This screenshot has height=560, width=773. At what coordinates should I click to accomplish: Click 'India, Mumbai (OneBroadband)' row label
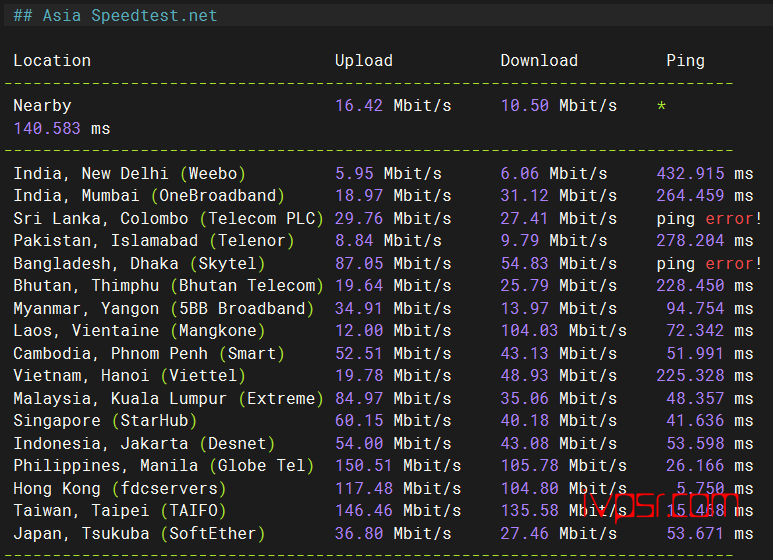click(149, 196)
